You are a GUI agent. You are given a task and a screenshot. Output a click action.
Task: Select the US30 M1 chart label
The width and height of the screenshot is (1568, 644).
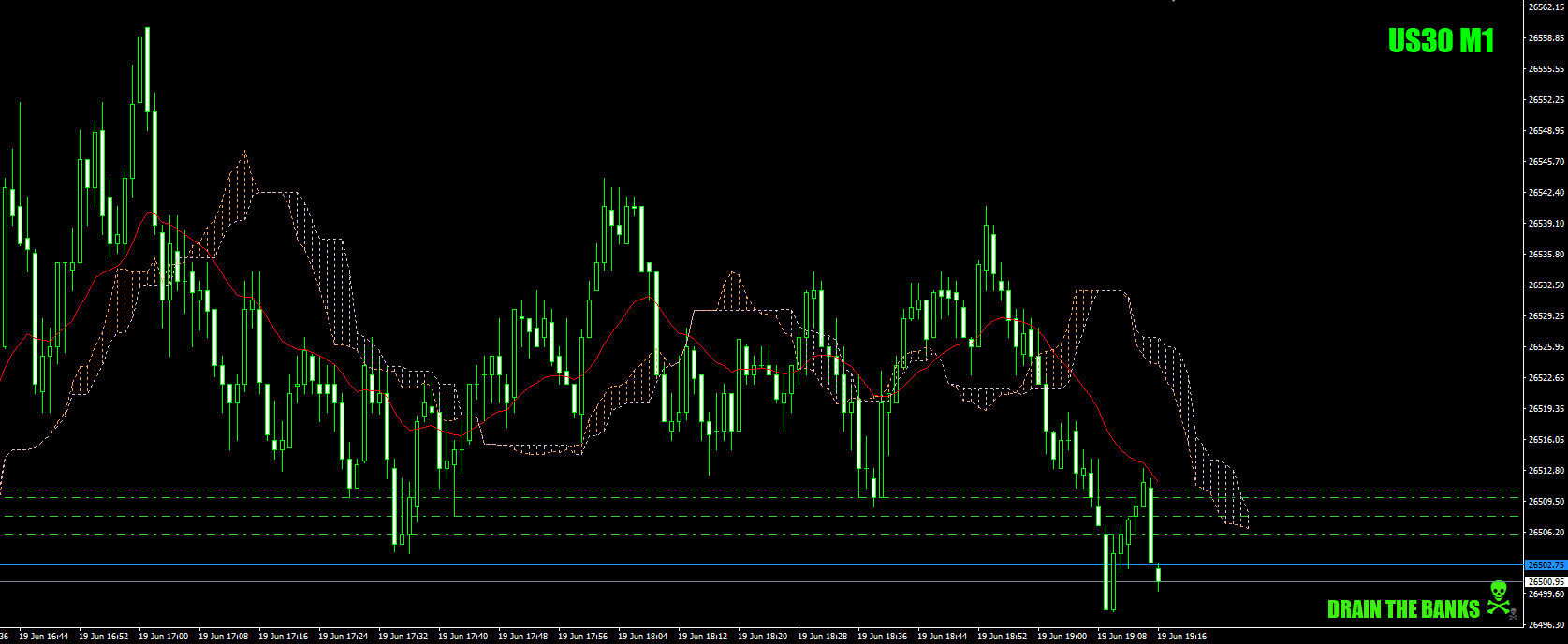pyautogui.click(x=1441, y=41)
